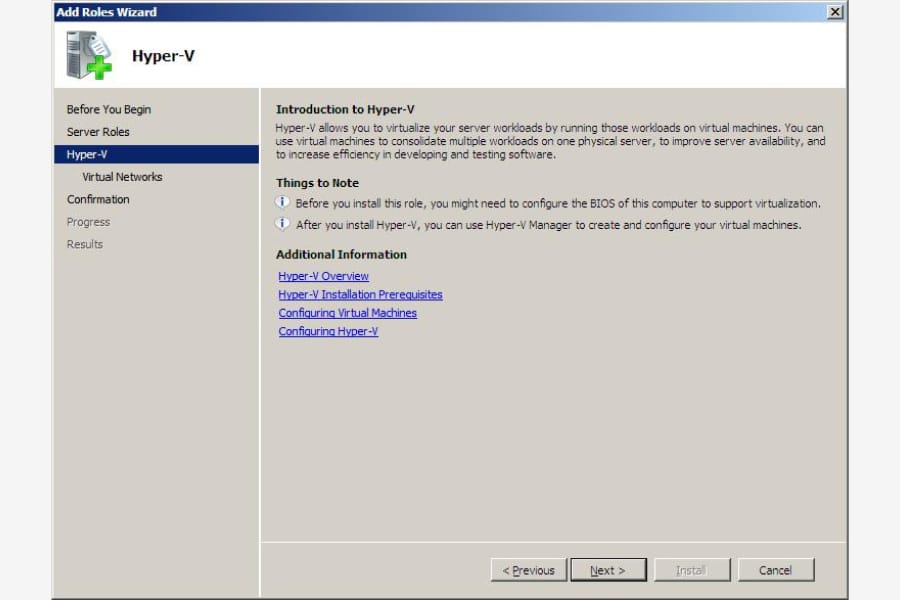The height and width of the screenshot is (600, 900).
Task: Click the disabled Install button
Action: pyautogui.click(x=692, y=570)
